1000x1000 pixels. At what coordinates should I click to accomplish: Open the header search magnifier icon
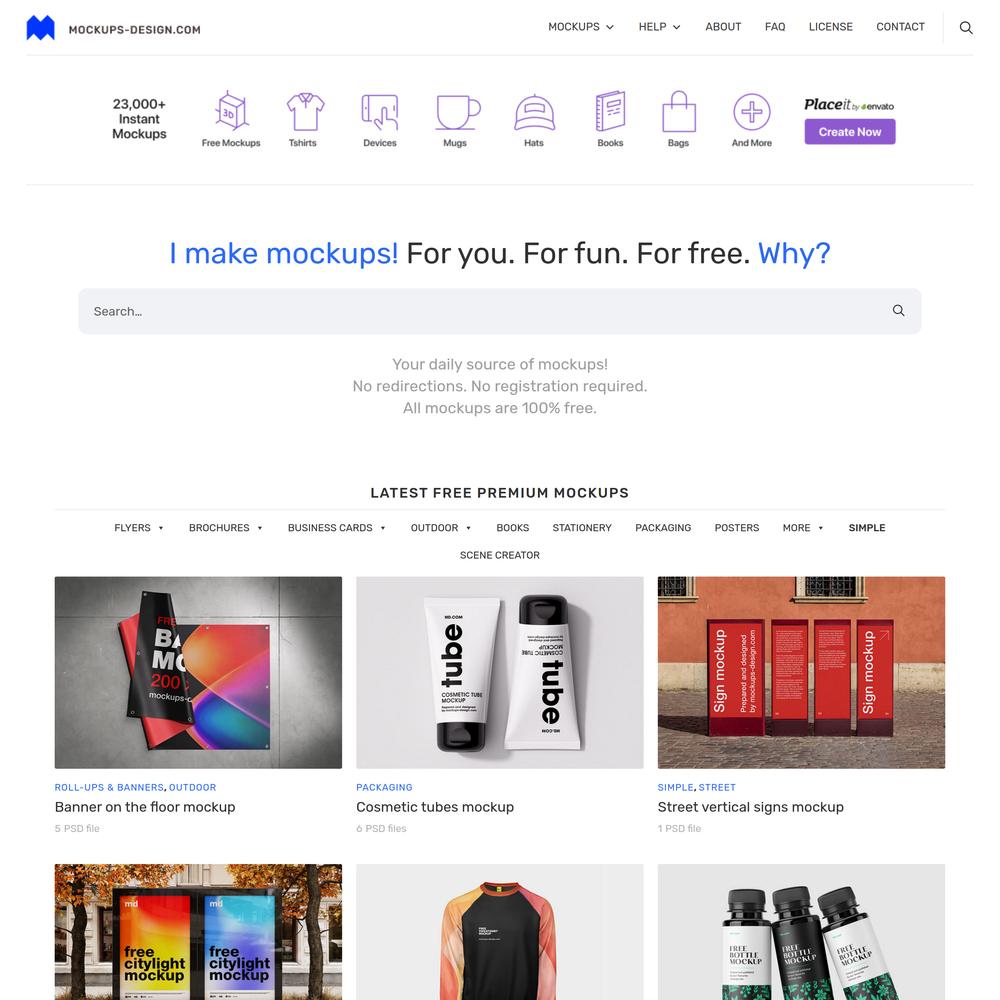(966, 27)
